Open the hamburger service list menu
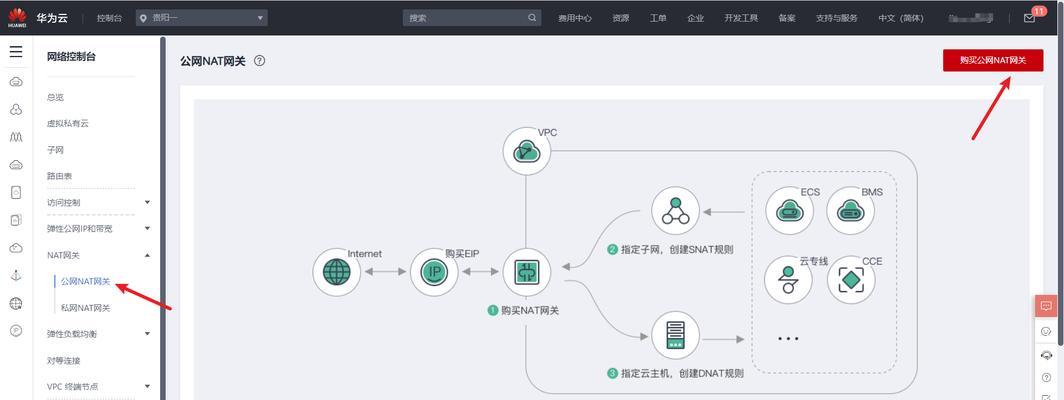 coord(16,52)
